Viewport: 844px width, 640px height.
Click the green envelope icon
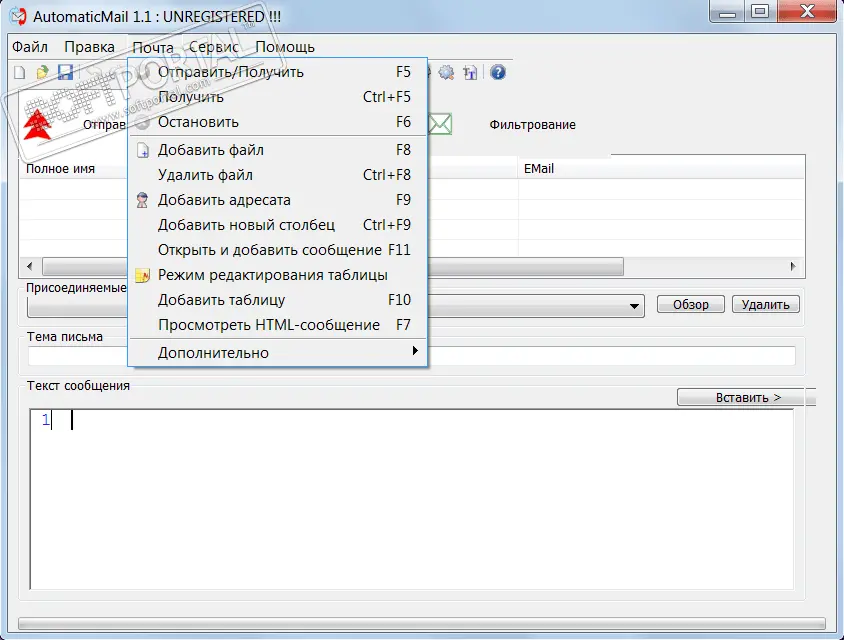440,124
